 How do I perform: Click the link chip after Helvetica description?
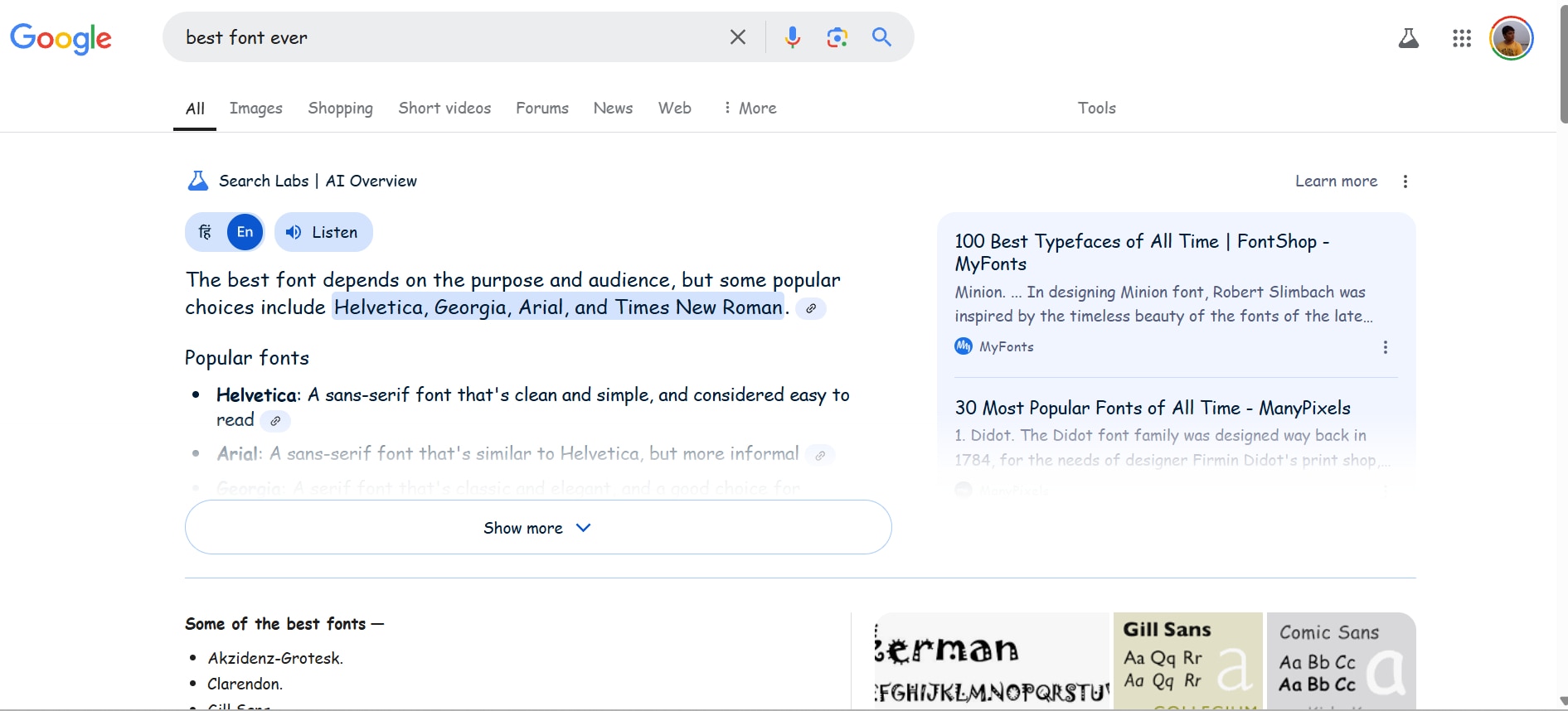(x=275, y=421)
